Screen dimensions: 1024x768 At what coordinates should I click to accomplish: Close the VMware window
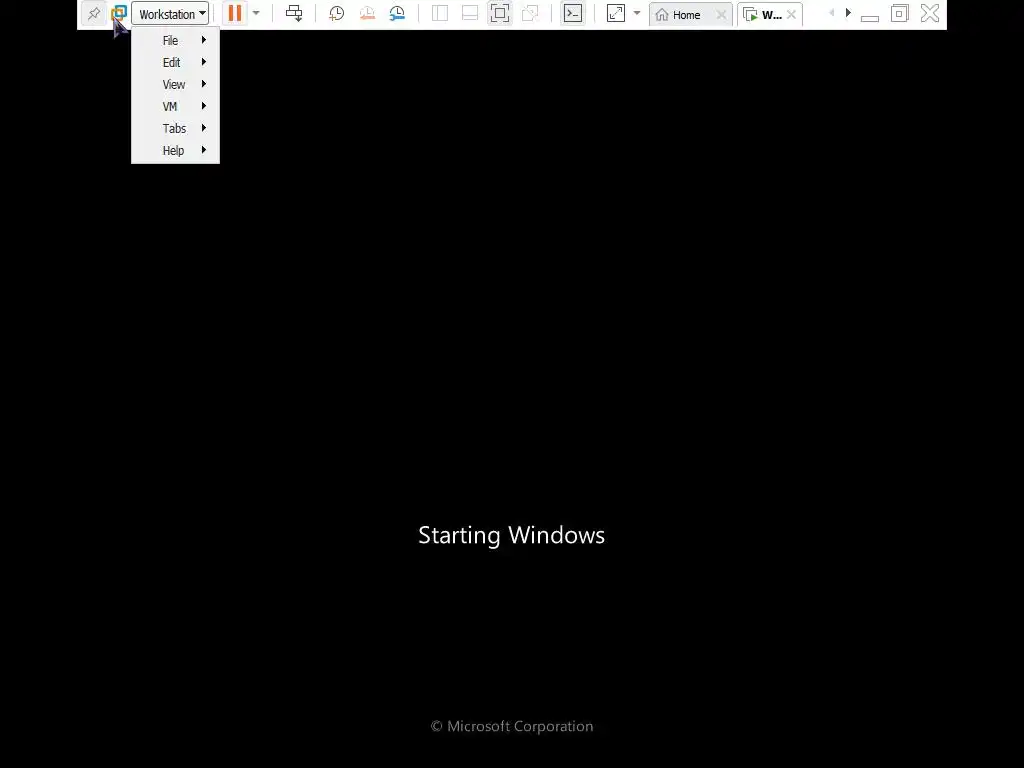930,13
